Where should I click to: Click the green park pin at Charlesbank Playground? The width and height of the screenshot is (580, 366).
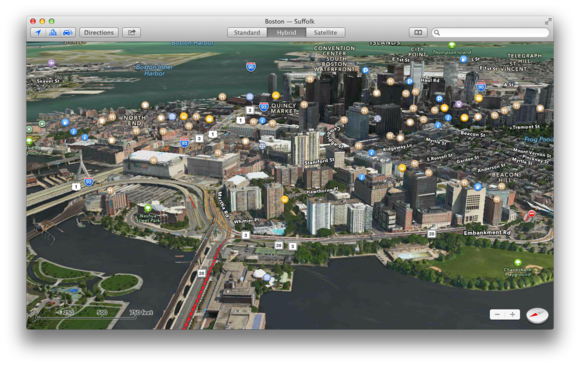point(518,262)
